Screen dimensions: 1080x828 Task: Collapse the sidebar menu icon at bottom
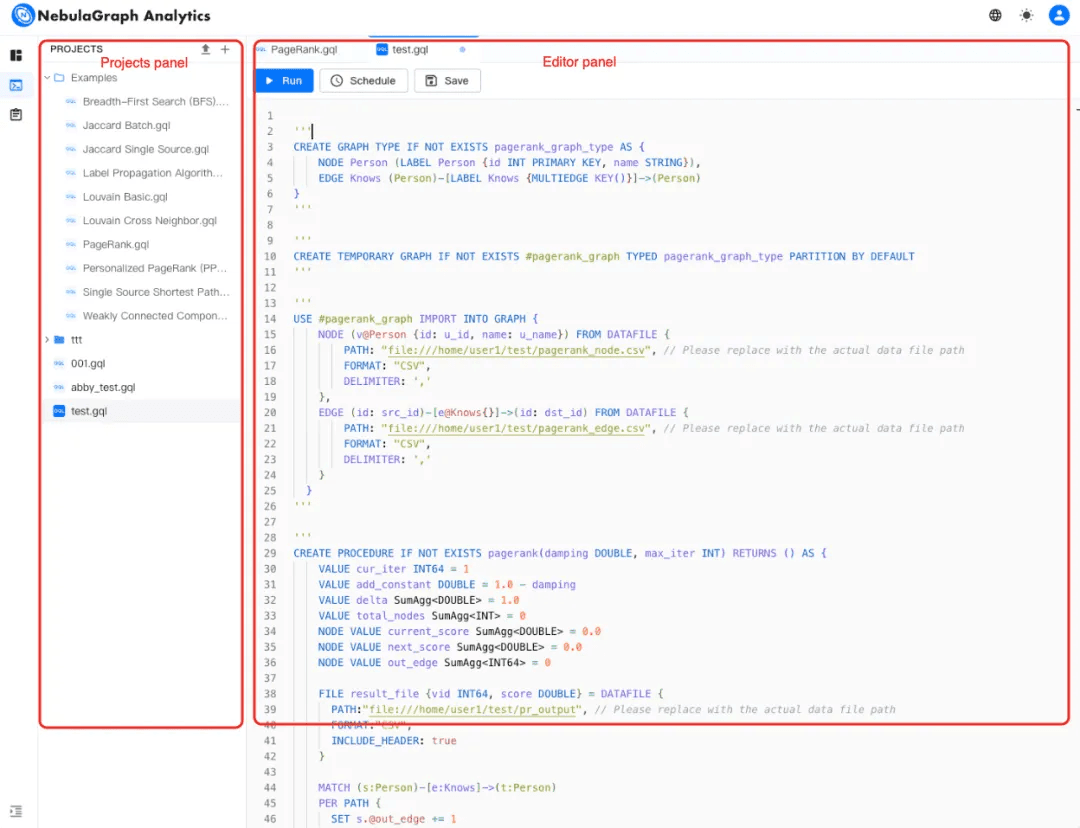16,811
